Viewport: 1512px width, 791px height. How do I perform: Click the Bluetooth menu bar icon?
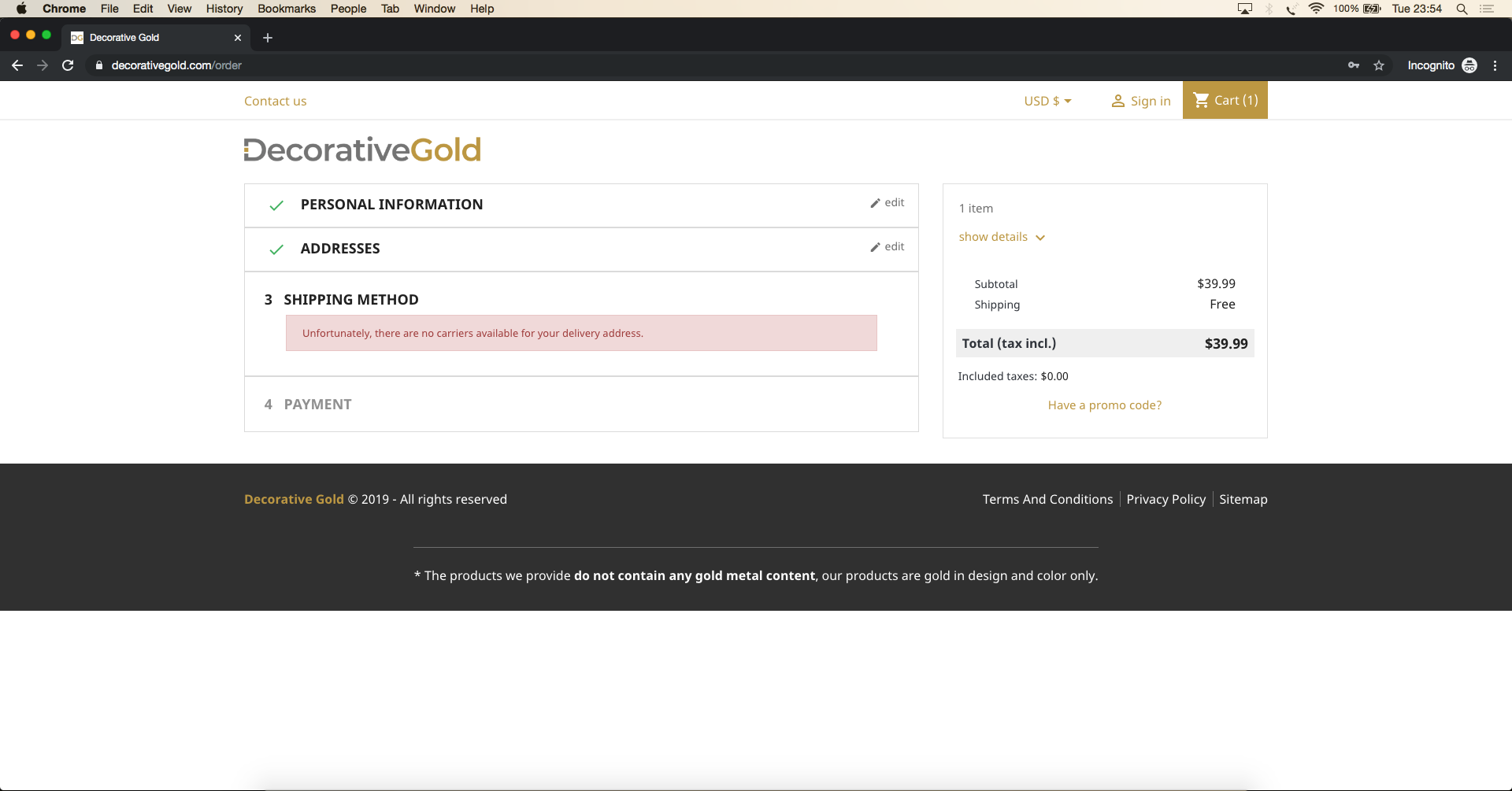(1269, 9)
